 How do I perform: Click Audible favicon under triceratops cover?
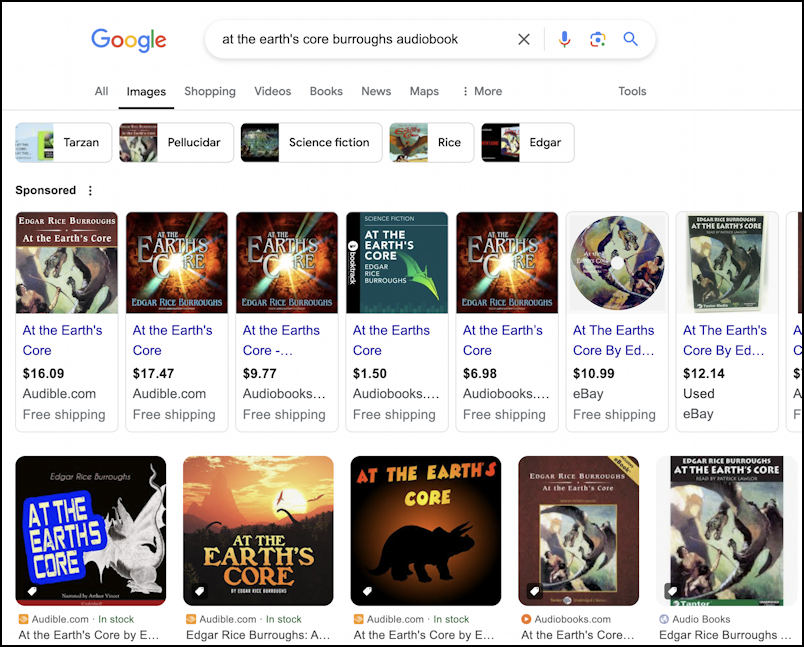[358, 619]
